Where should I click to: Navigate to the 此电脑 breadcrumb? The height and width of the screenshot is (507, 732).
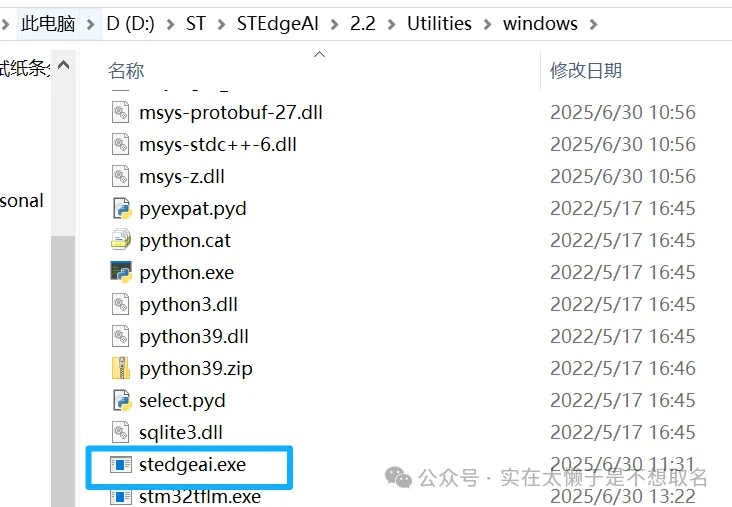(48, 23)
